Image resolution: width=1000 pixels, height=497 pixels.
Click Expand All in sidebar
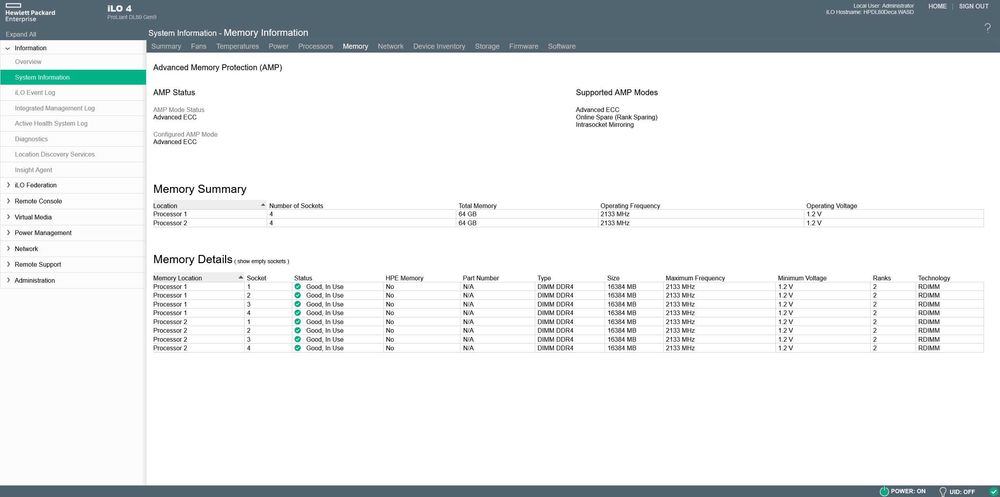20,34
